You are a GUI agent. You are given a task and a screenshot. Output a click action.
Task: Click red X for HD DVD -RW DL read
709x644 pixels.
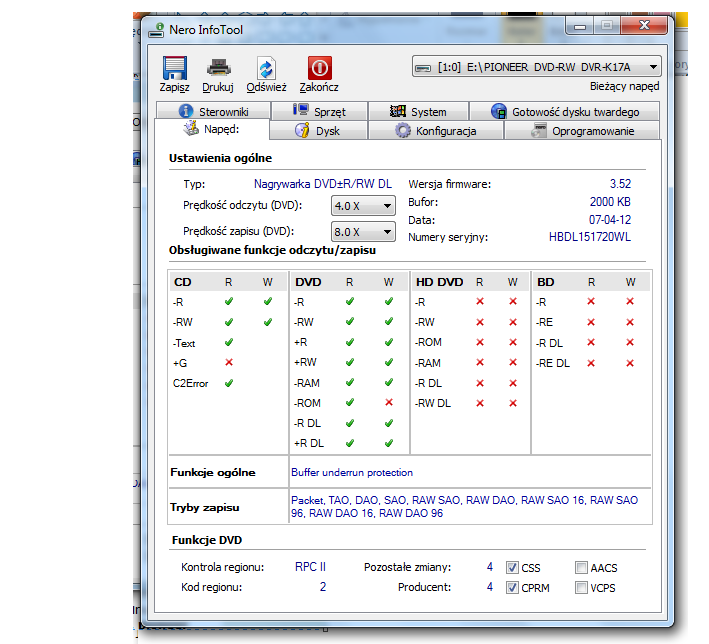[480, 402]
